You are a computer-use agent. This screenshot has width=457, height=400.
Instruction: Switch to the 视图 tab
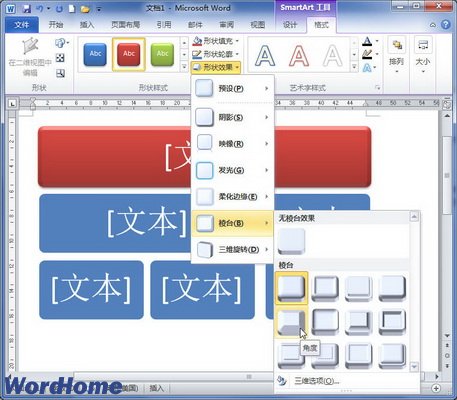[257, 25]
